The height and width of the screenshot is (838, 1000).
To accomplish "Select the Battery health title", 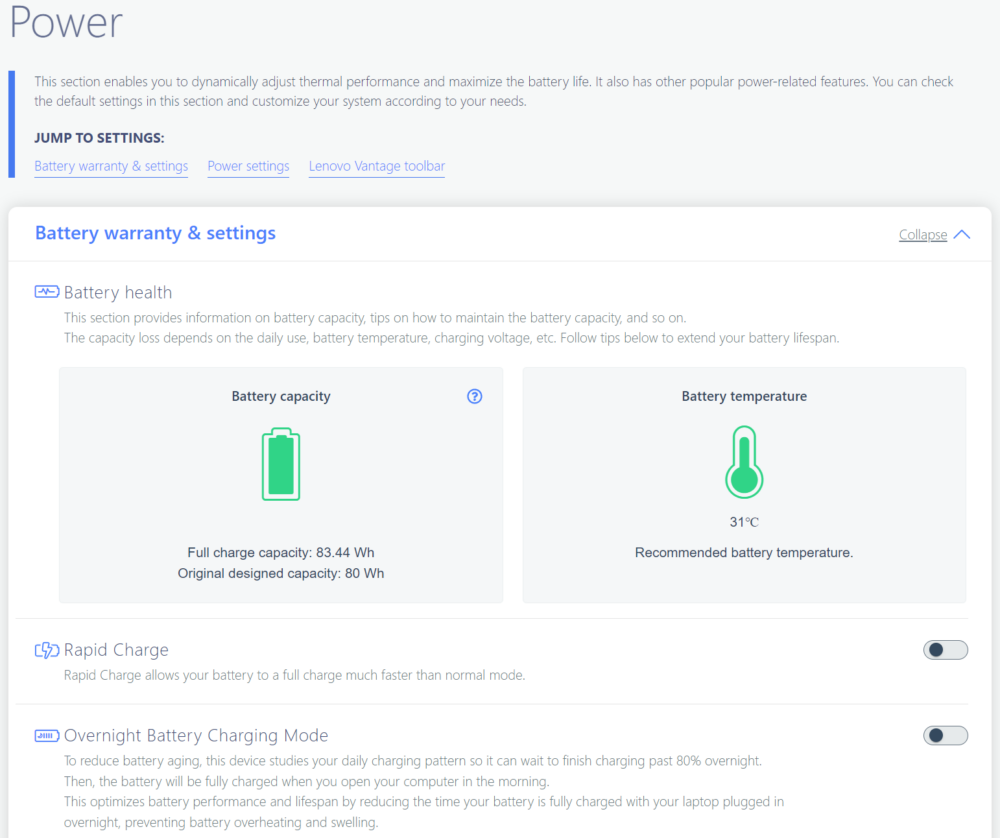I will click(118, 292).
